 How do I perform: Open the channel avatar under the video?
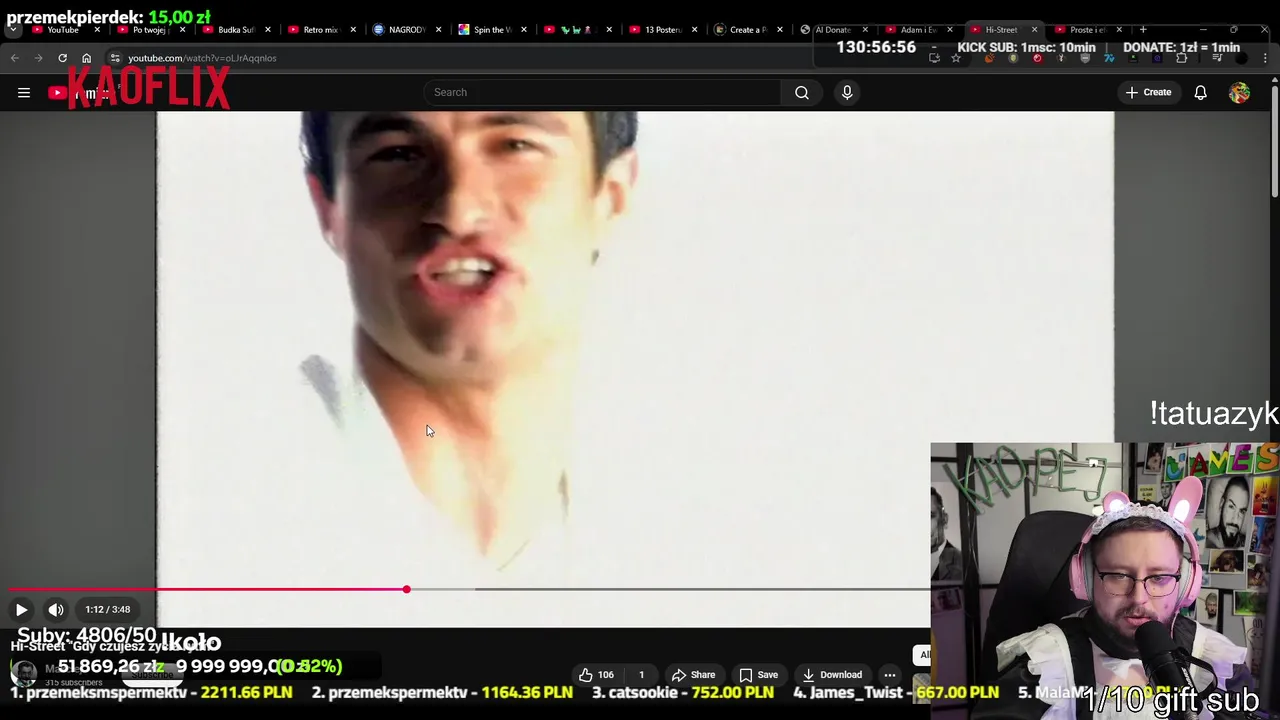[x=23, y=674]
